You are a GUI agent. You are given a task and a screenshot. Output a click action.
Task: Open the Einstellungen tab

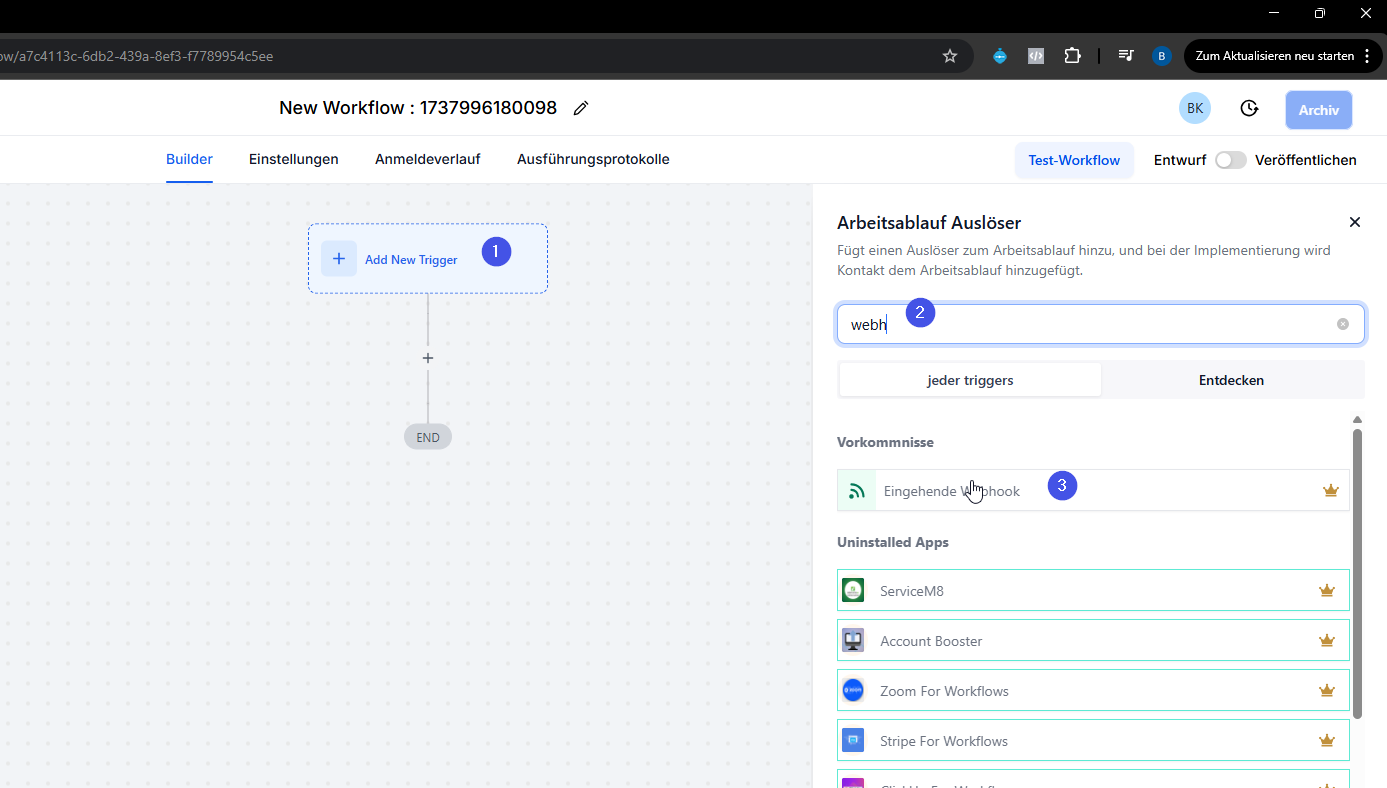pos(294,159)
